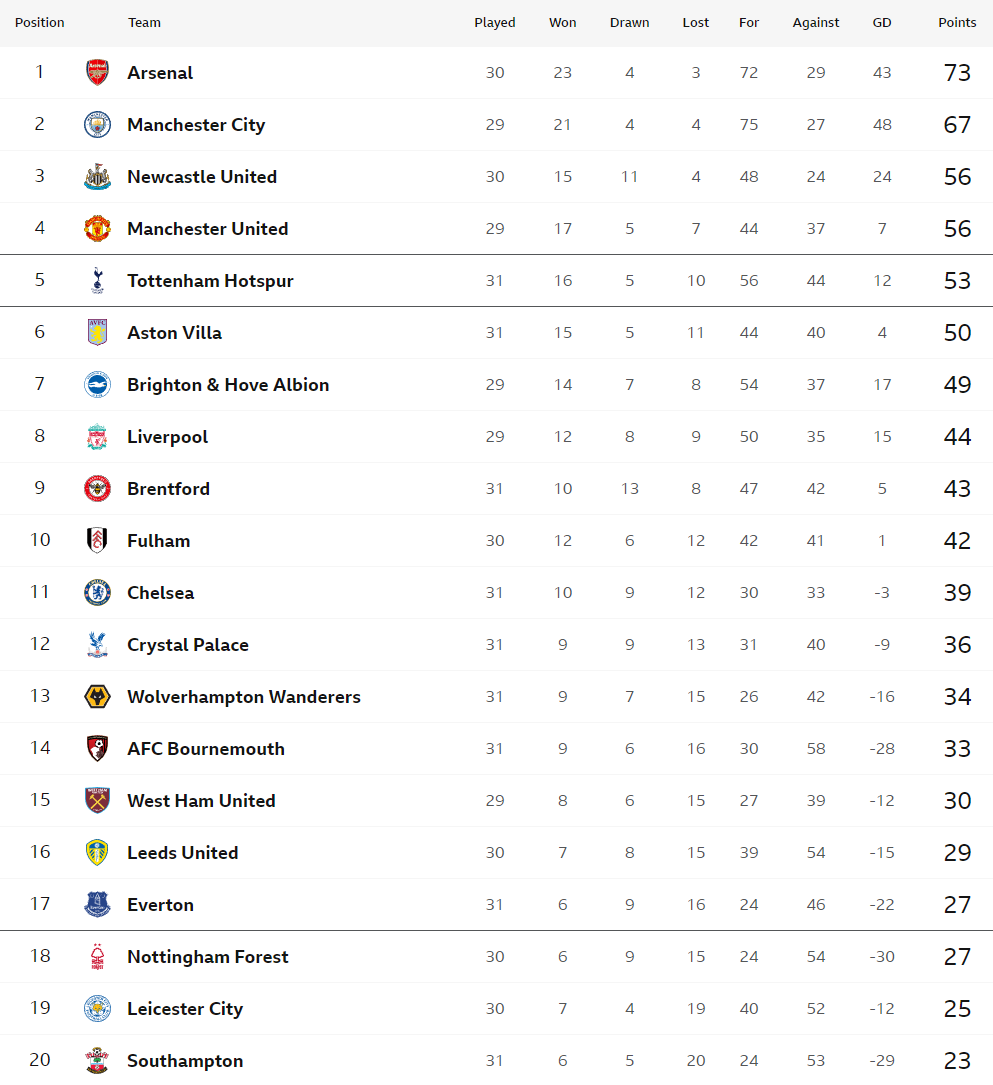Click the Team column header
This screenshot has height=1085, width=993.
[144, 23]
